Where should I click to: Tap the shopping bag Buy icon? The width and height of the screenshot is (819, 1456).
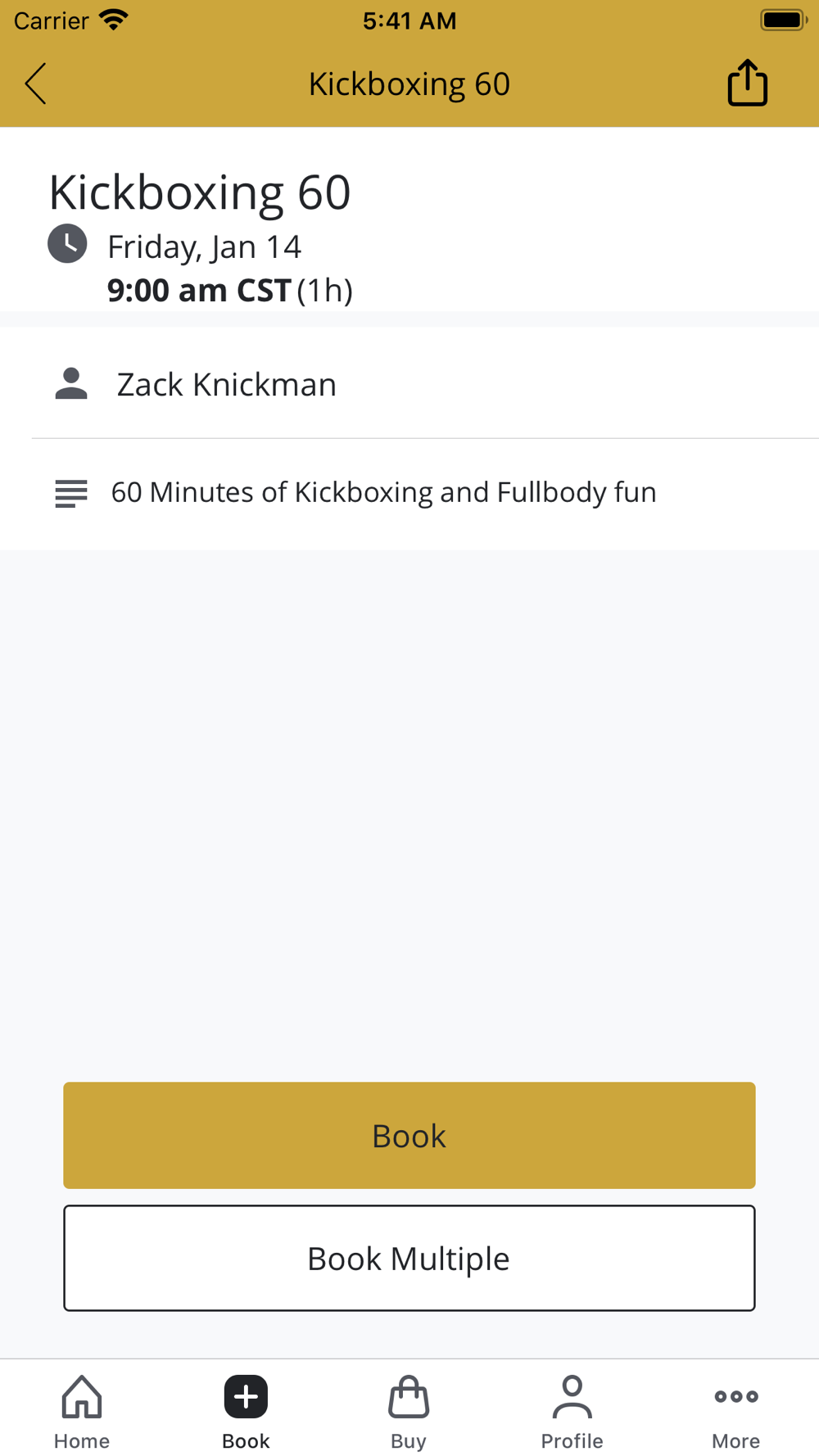(x=409, y=1396)
